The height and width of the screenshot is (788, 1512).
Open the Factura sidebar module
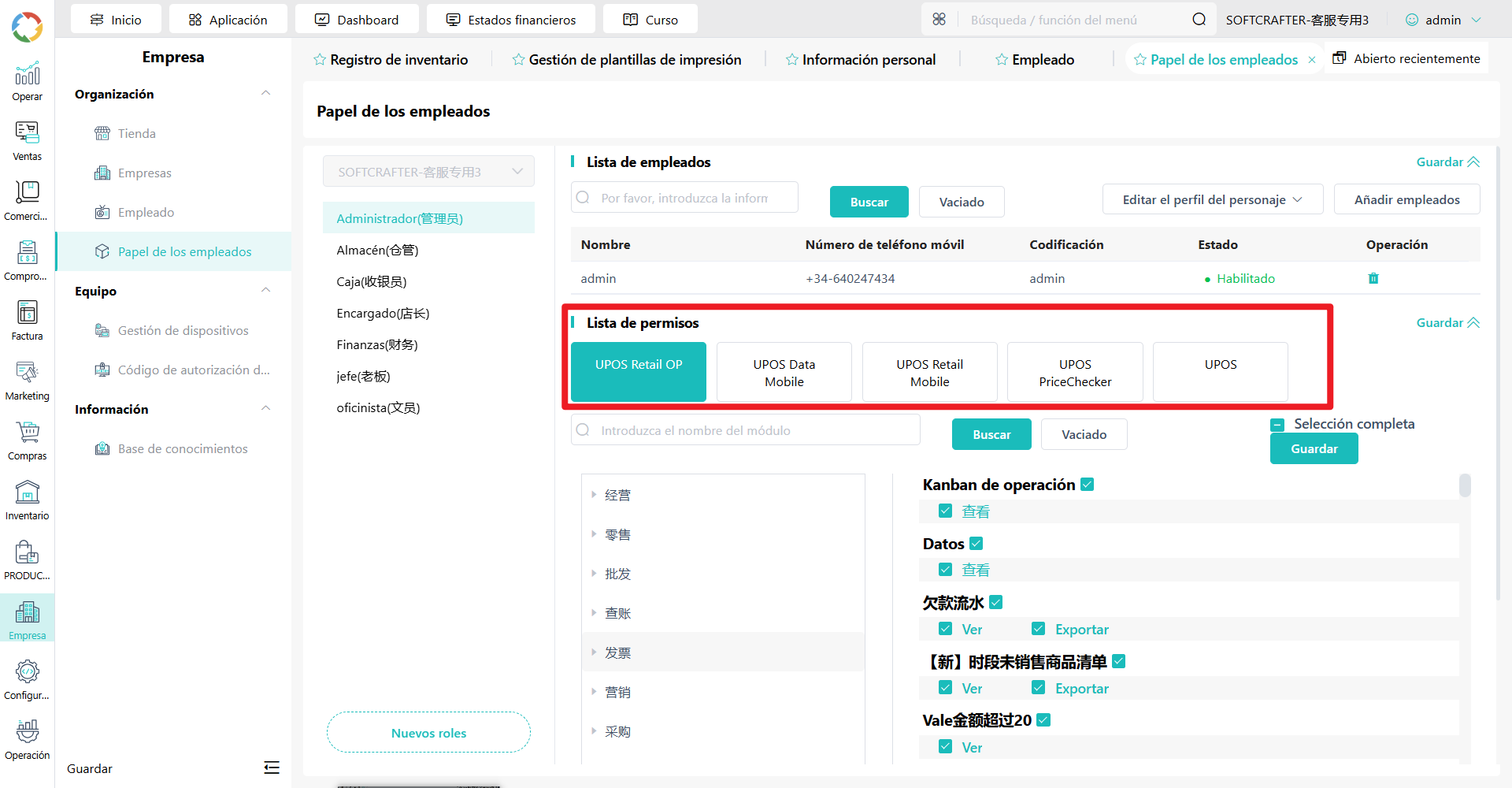click(27, 321)
